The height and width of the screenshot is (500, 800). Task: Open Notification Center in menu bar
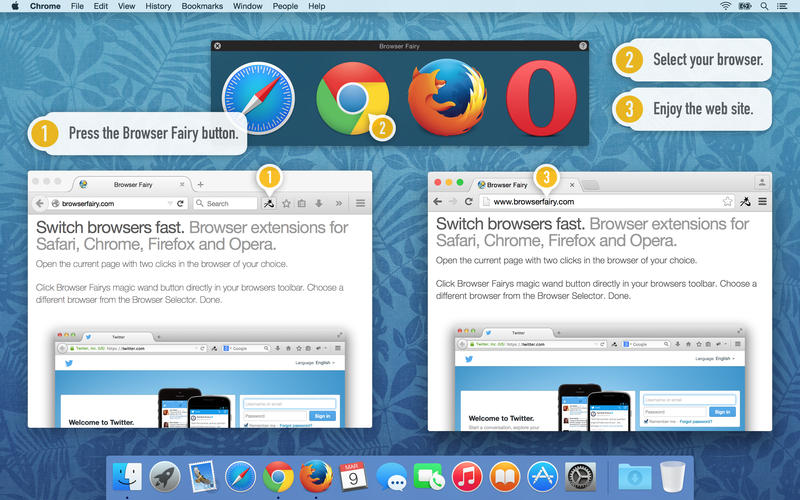(x=782, y=6)
